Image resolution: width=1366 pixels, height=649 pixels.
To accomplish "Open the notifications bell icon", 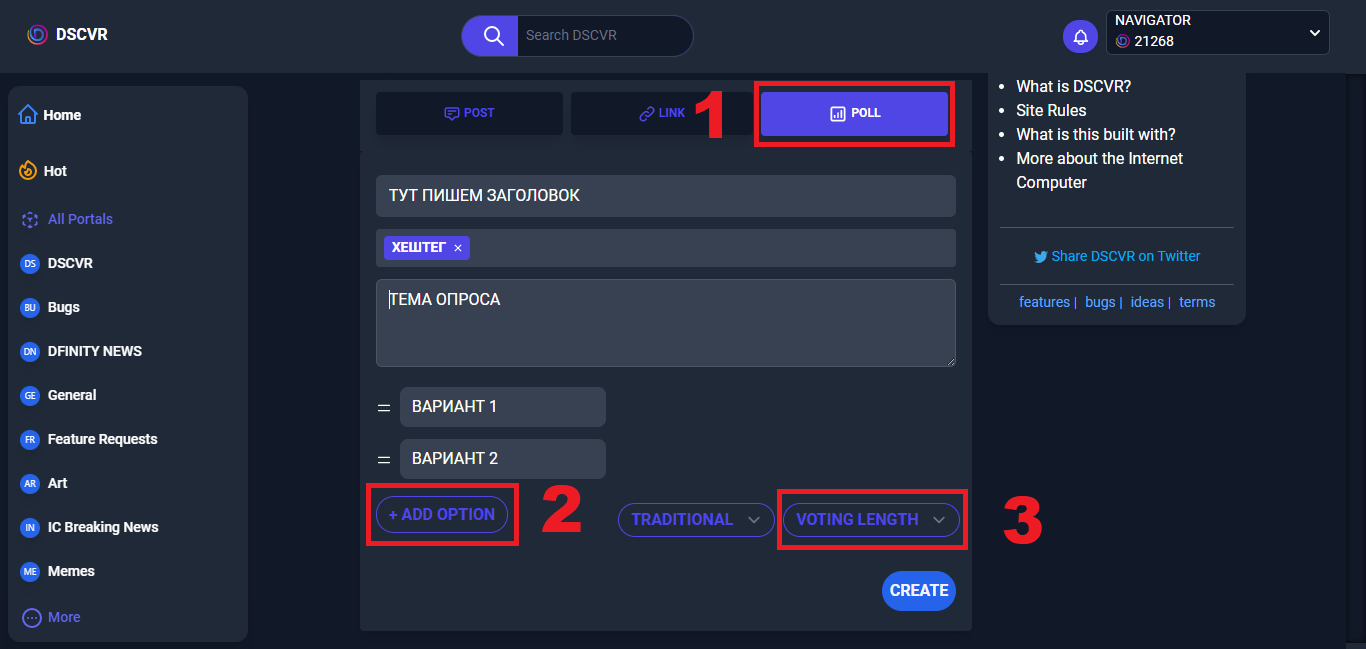I will click(x=1080, y=37).
